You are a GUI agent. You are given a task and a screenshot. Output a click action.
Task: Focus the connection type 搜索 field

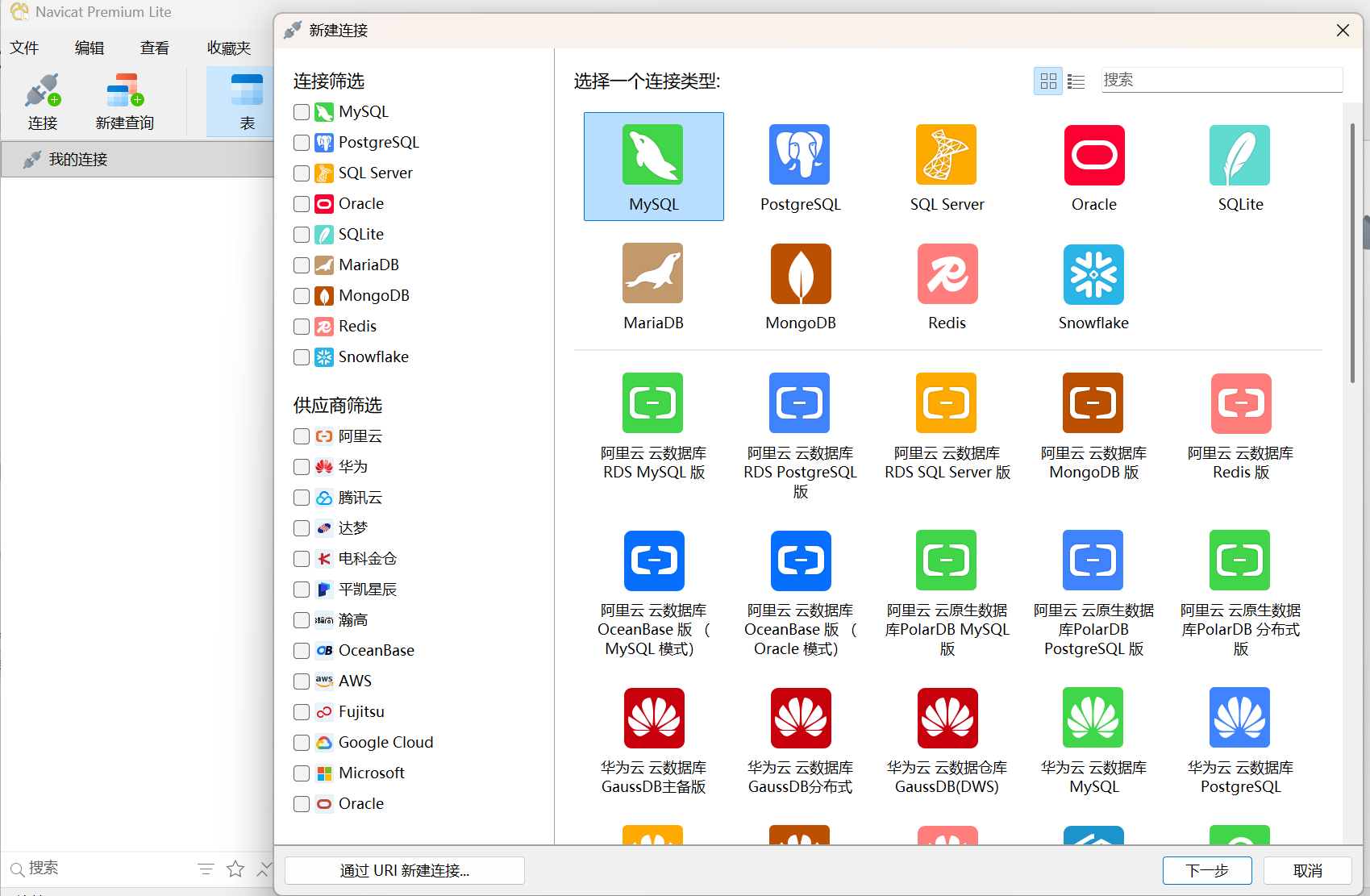tap(1222, 80)
